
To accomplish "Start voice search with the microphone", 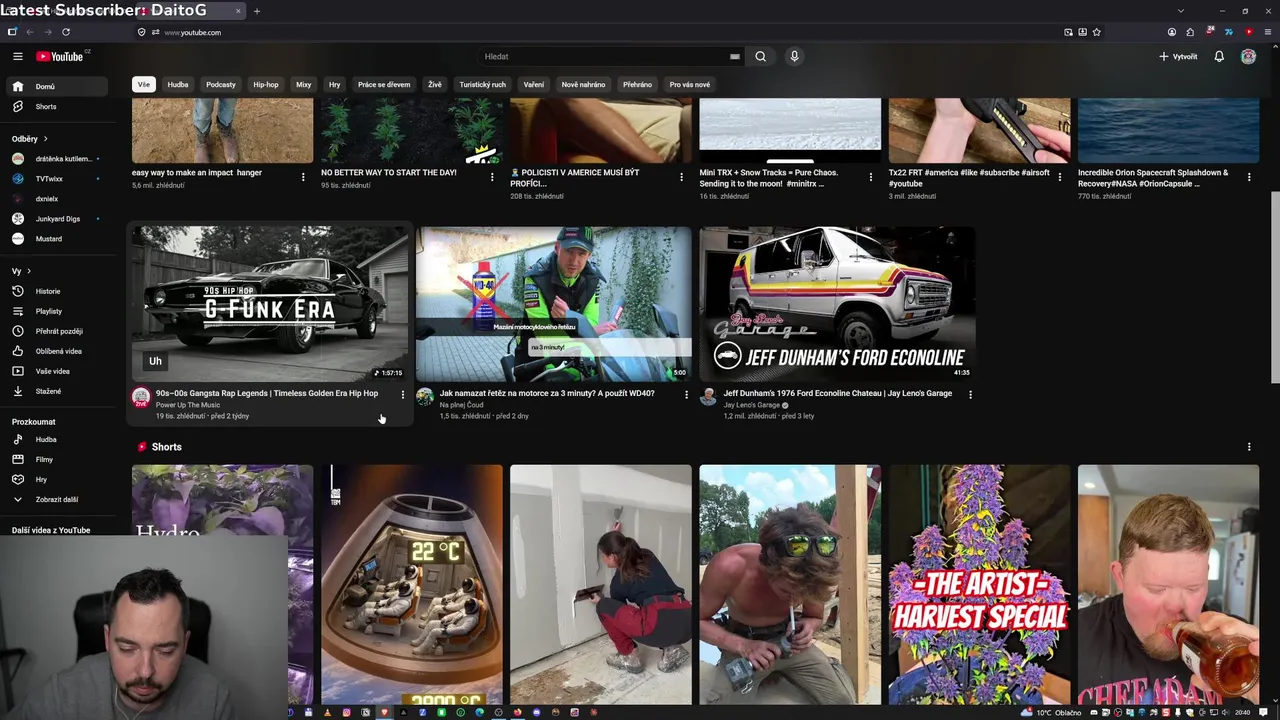I will tap(794, 57).
